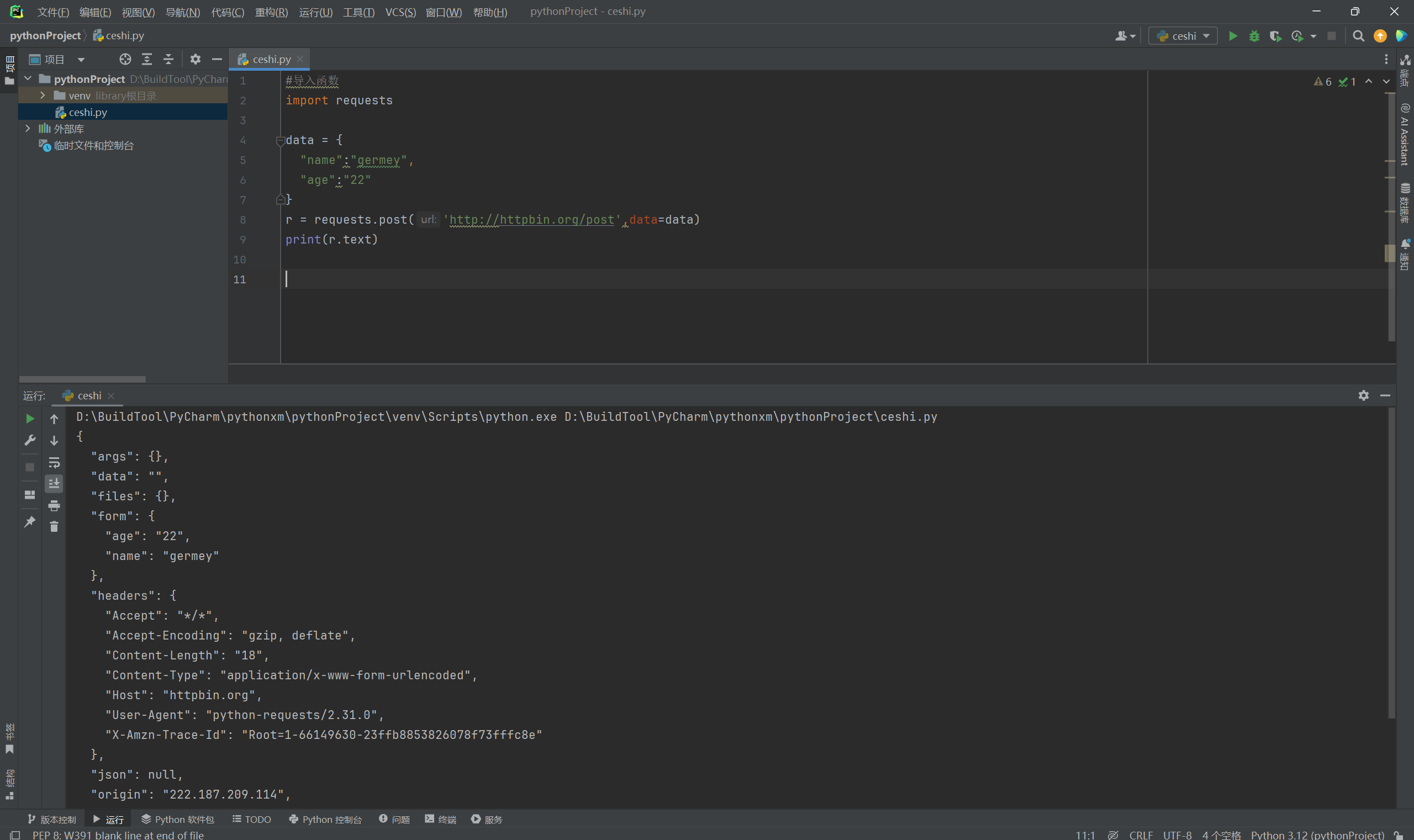
Task: Toggle scroll to end in console
Action: (54, 483)
